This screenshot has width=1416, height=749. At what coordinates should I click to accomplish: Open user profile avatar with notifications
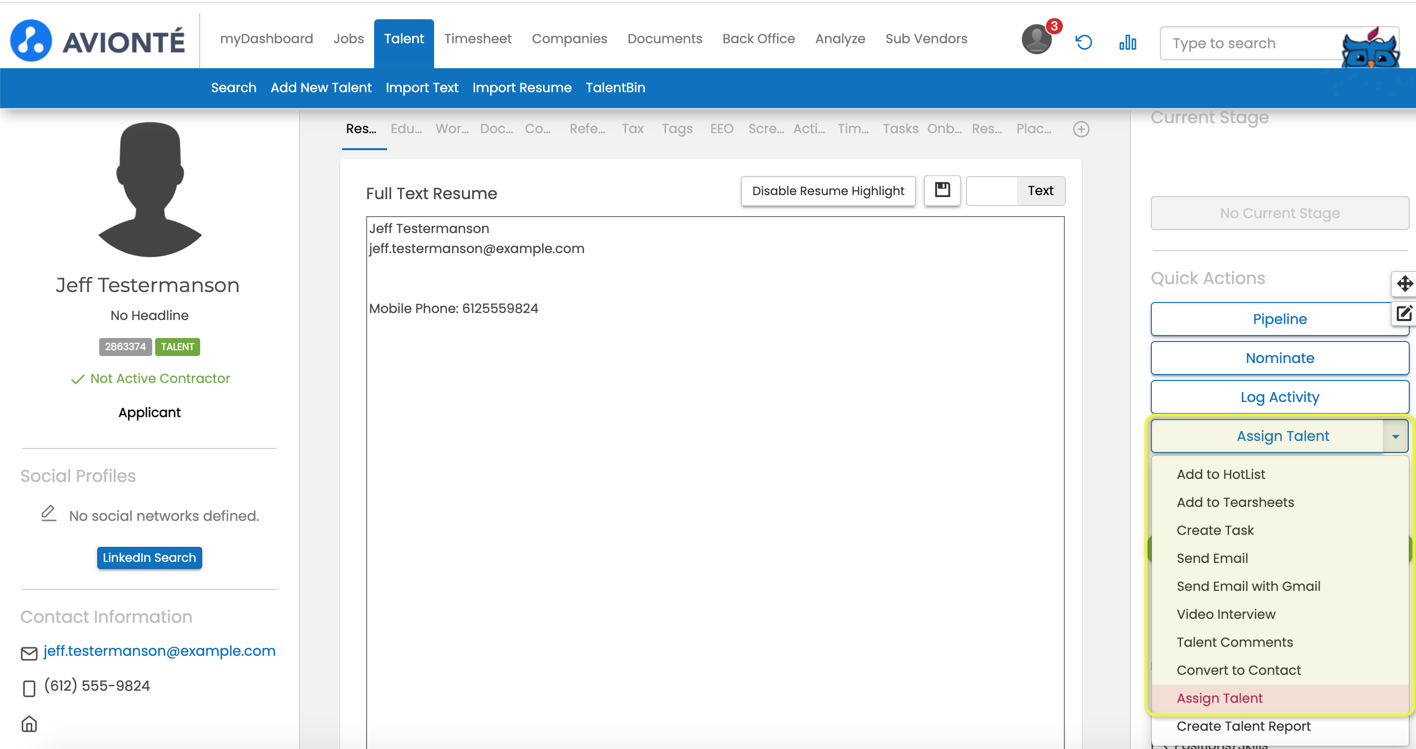click(1037, 40)
